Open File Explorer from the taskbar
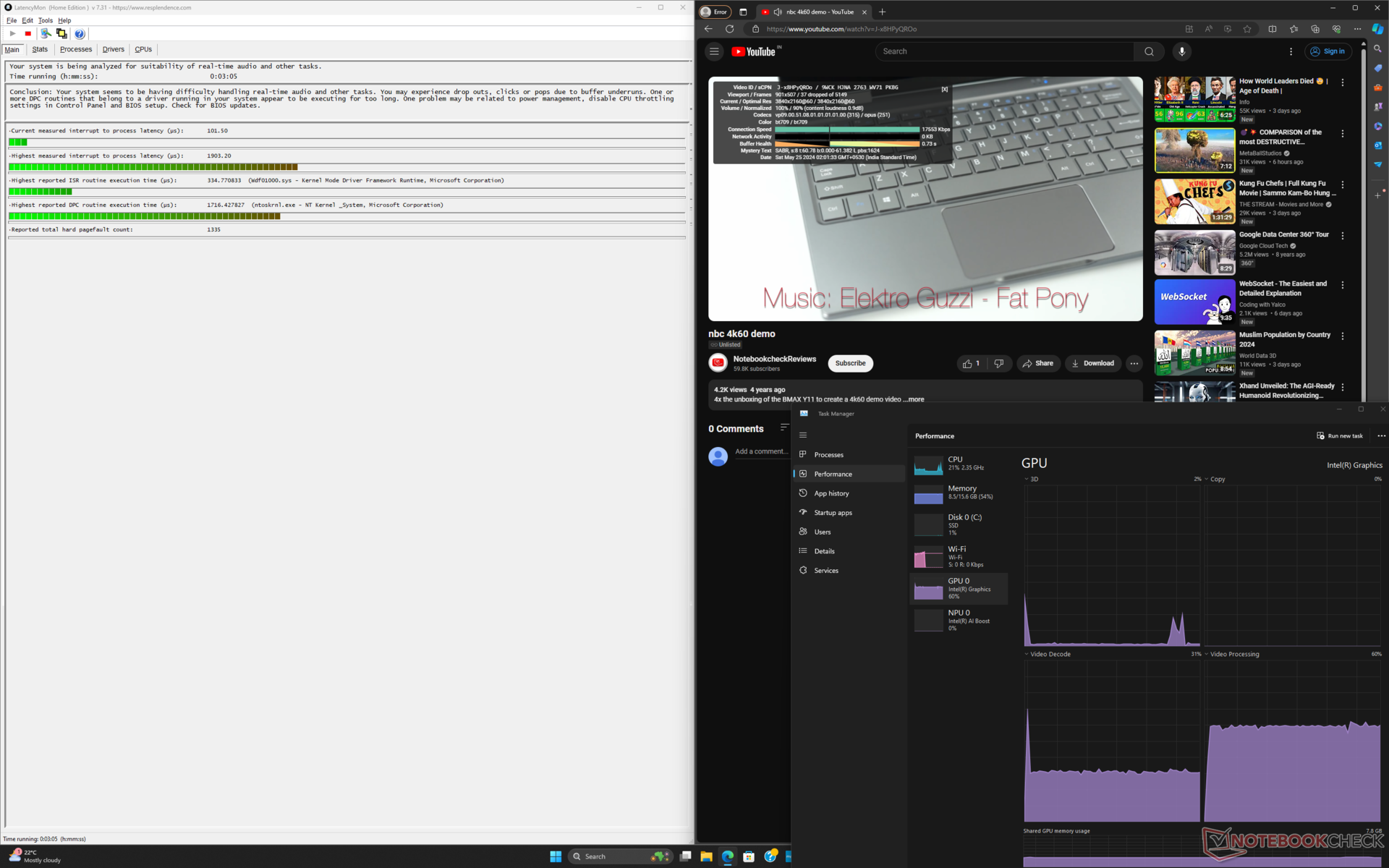 706,856
